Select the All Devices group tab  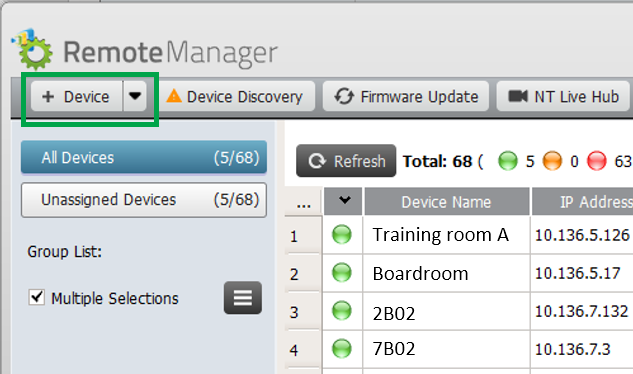click(144, 157)
